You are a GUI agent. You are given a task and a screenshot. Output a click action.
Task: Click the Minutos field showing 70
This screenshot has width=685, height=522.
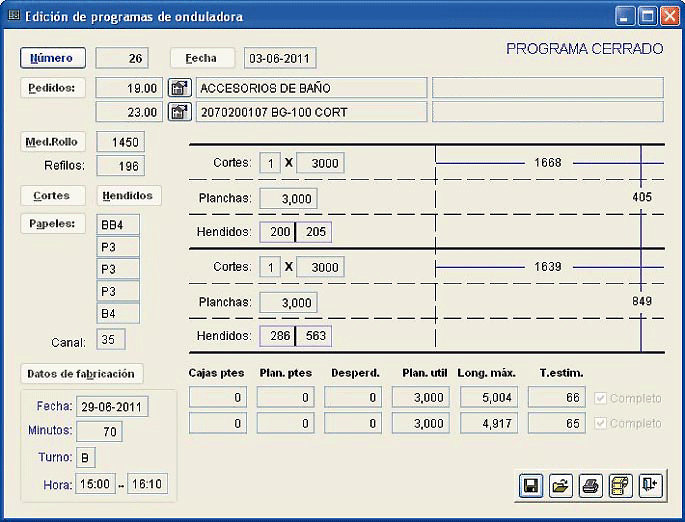tap(99, 432)
